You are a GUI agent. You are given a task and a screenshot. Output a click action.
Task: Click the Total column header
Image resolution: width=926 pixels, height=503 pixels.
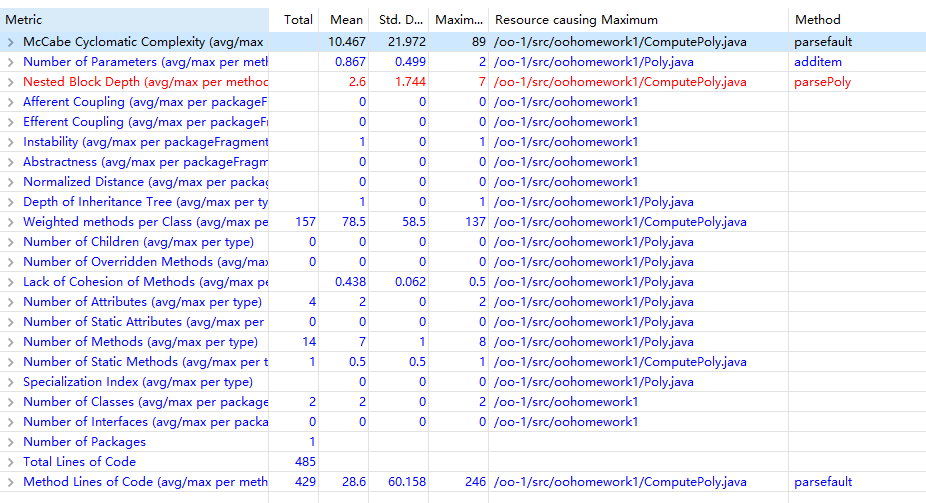click(297, 19)
